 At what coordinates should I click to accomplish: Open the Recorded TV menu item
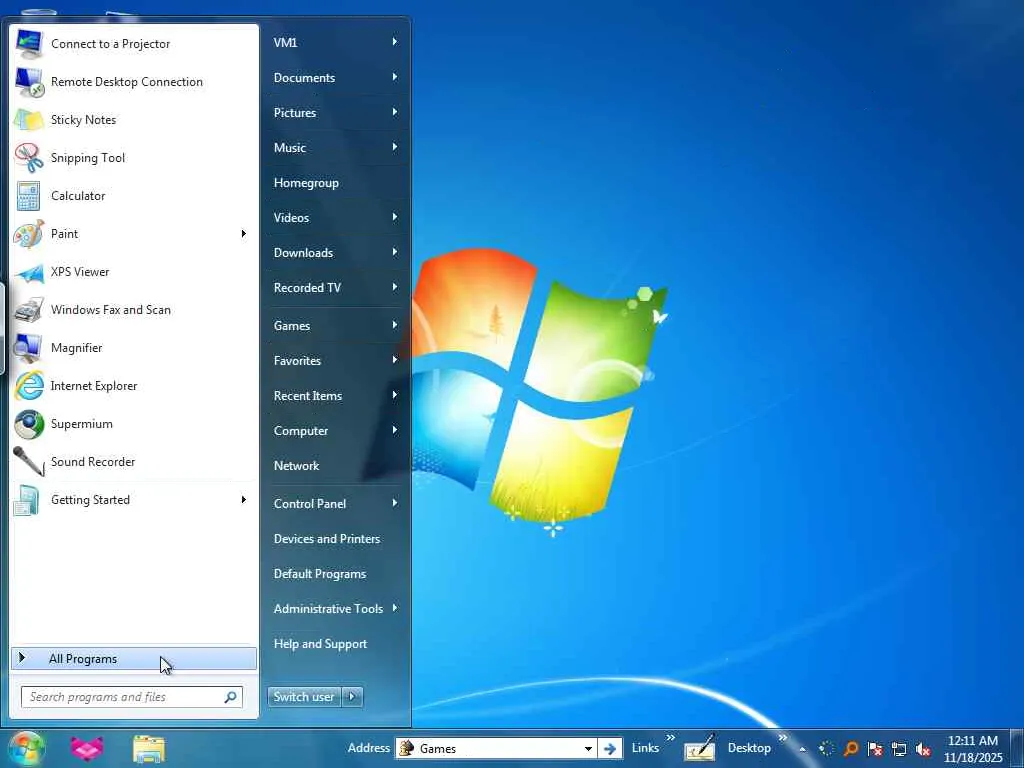[336, 288]
